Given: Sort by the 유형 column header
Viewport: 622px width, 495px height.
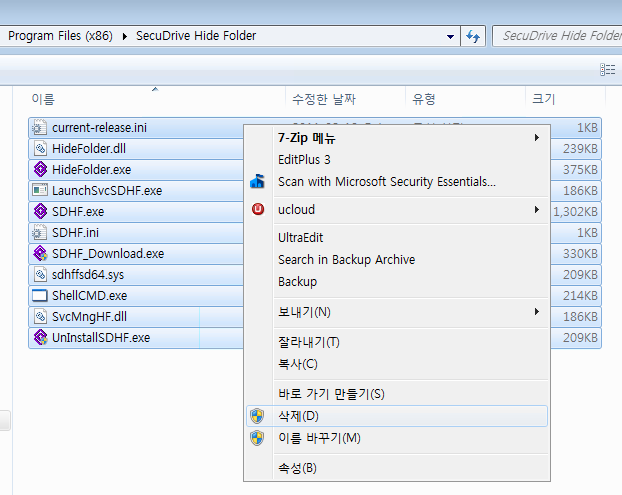Looking at the screenshot, I should [x=424, y=99].
